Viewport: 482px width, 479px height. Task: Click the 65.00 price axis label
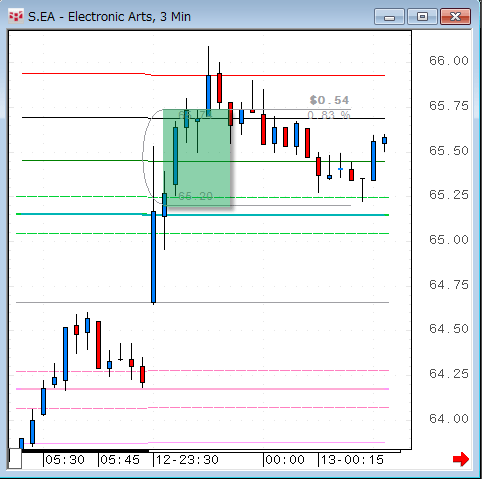(x=449, y=239)
